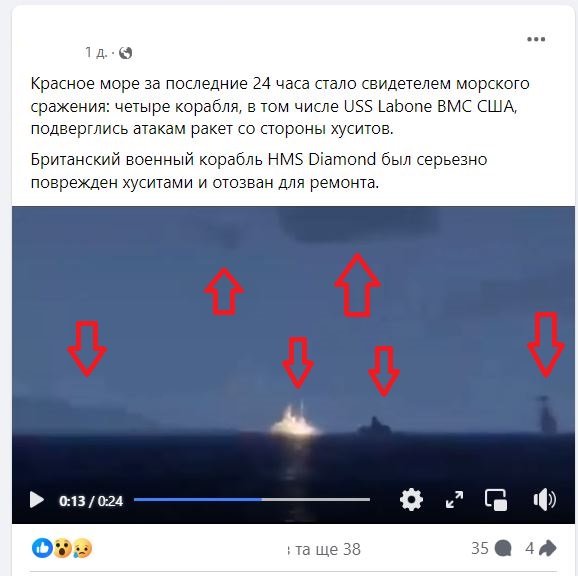This screenshot has width=578, height=576.
Task: Enable picture-in-picture mini player
Action: click(495, 500)
